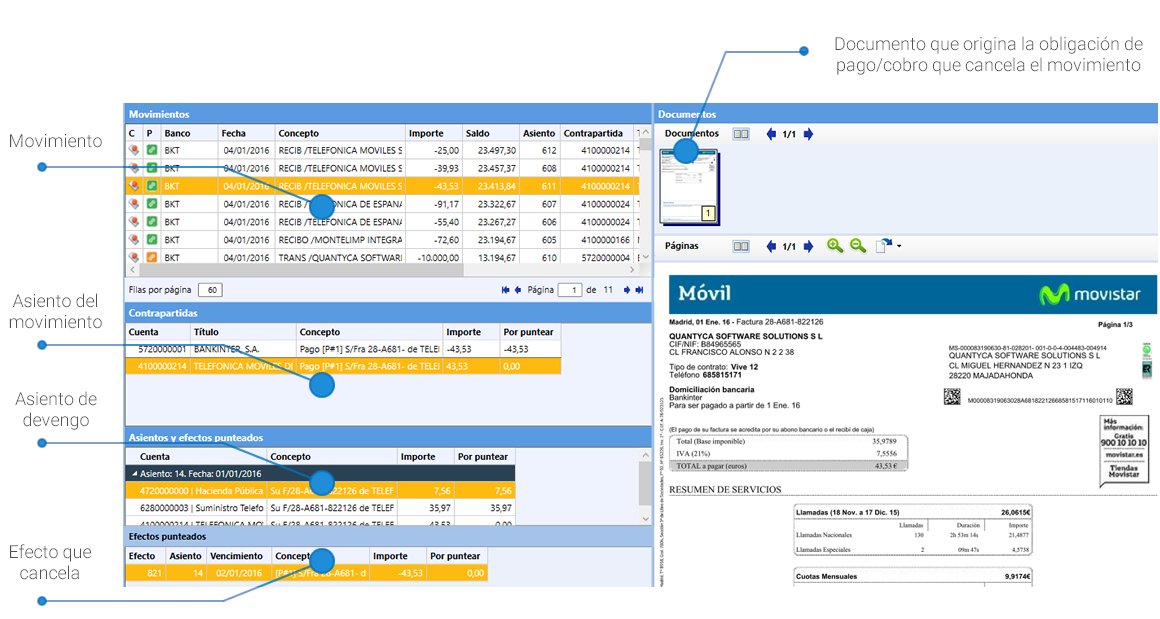
Task: Click Por puntear header in Contrapartidas table
Action: 529,332
